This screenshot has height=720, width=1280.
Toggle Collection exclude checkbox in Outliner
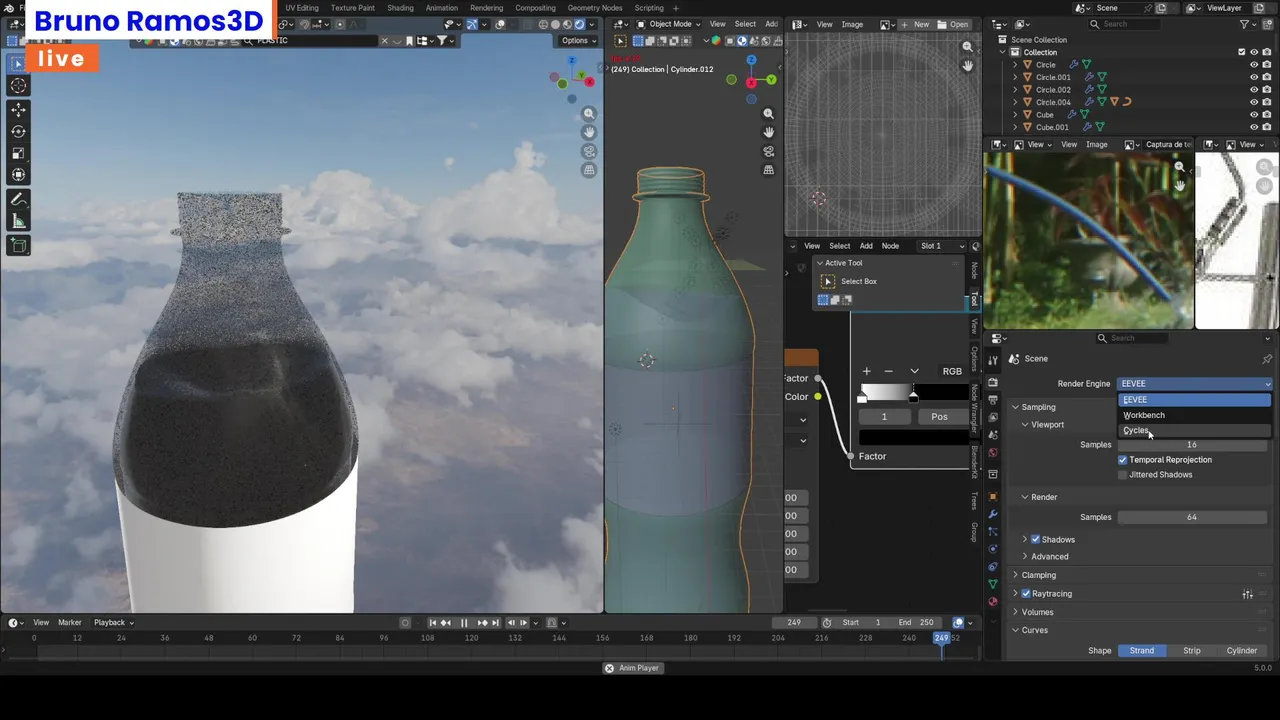point(1242,52)
